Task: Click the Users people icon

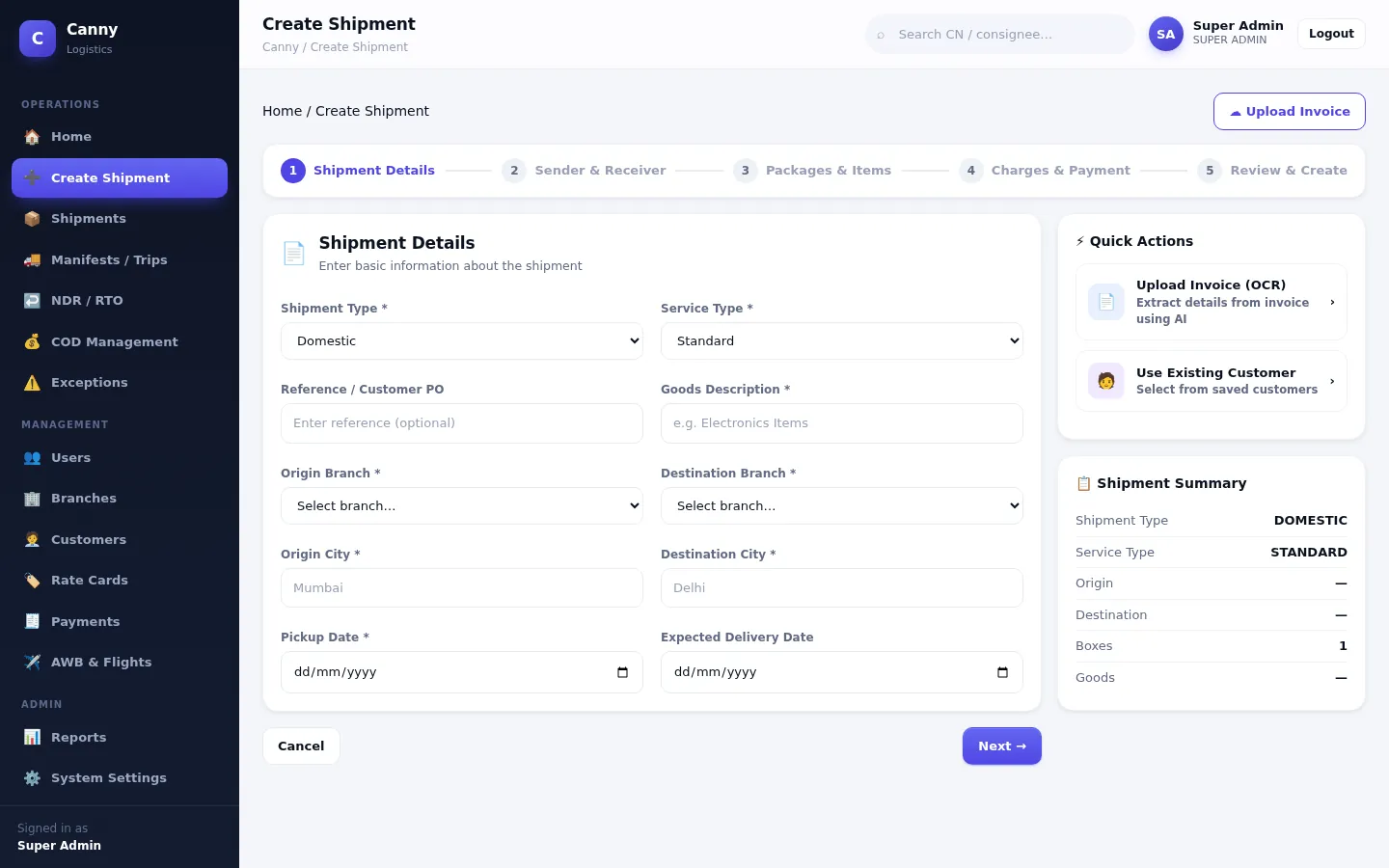Action: (x=32, y=458)
